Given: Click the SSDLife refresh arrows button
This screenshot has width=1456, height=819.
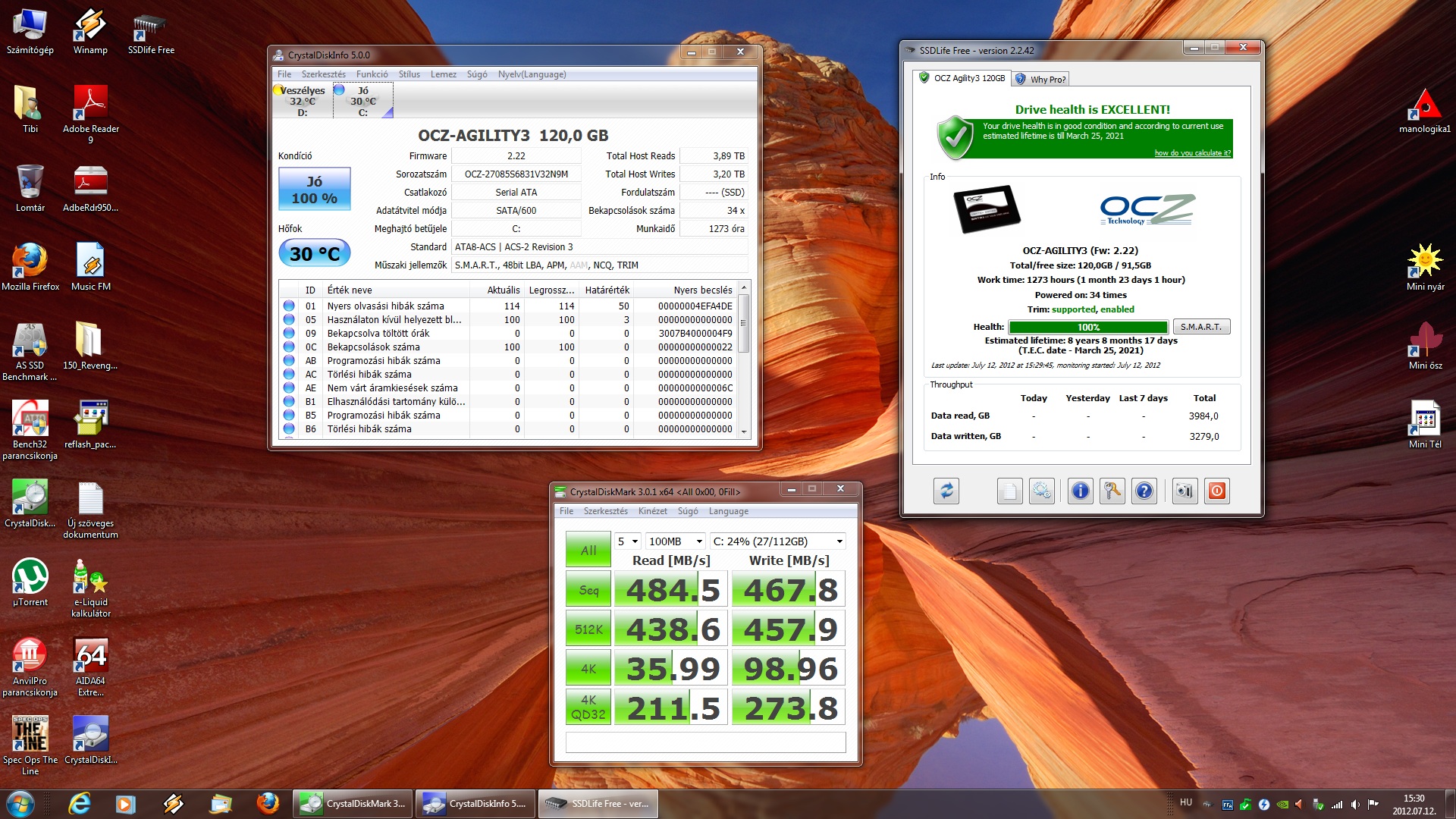Looking at the screenshot, I should pyautogui.click(x=946, y=491).
